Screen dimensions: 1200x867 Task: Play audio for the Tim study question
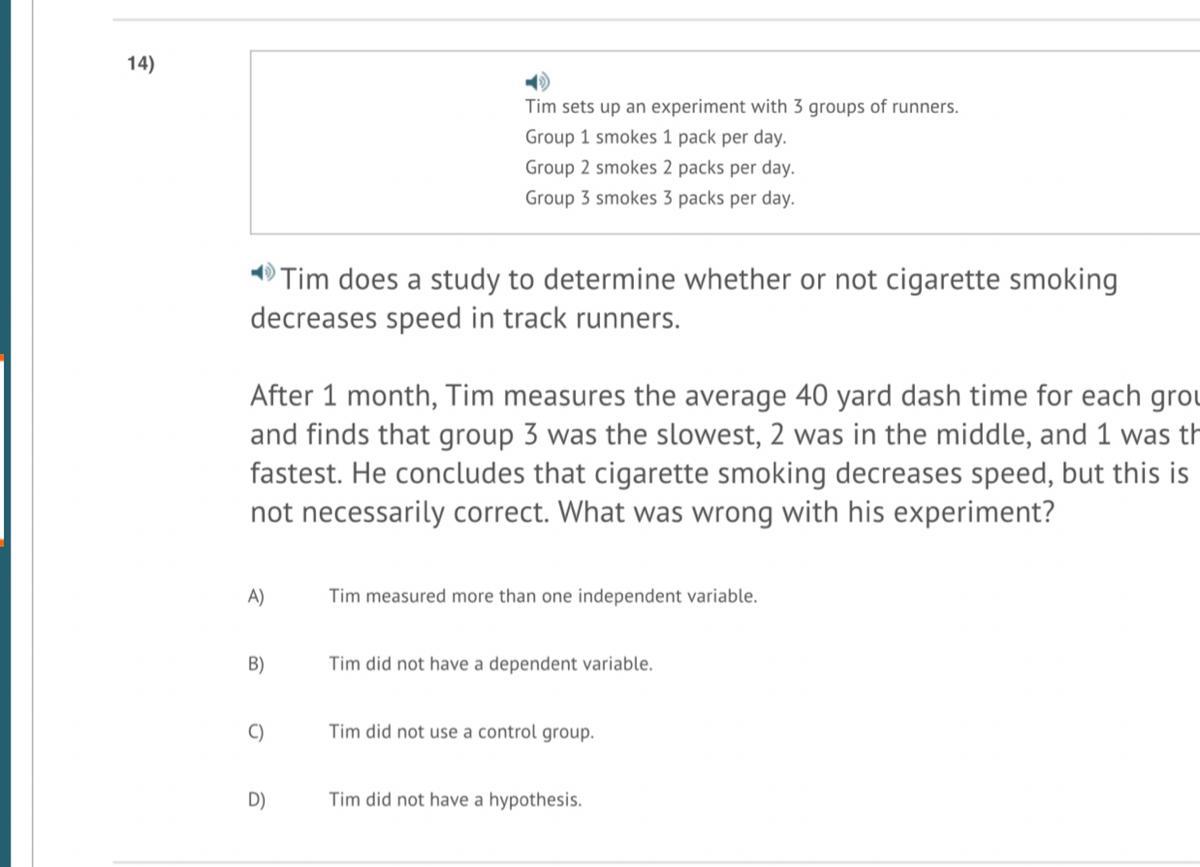pos(262,272)
